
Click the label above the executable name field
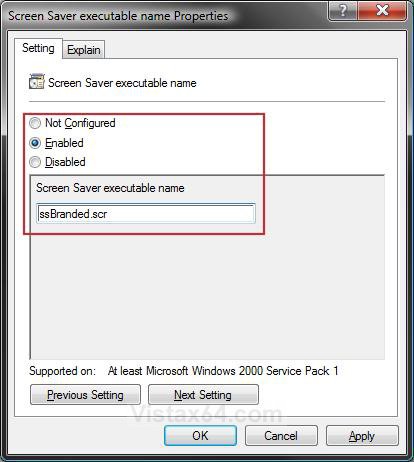tap(110, 188)
